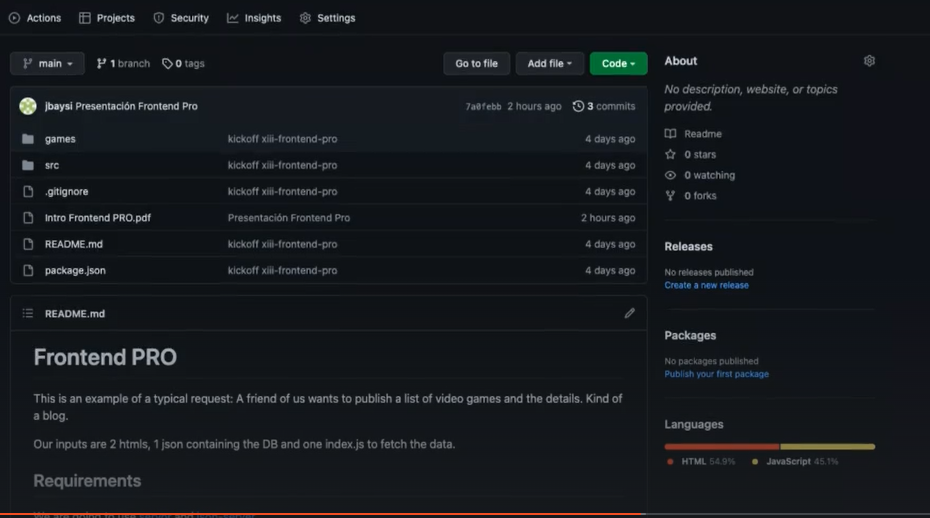
Task: Click the commits history clock icon
Action: (578, 106)
